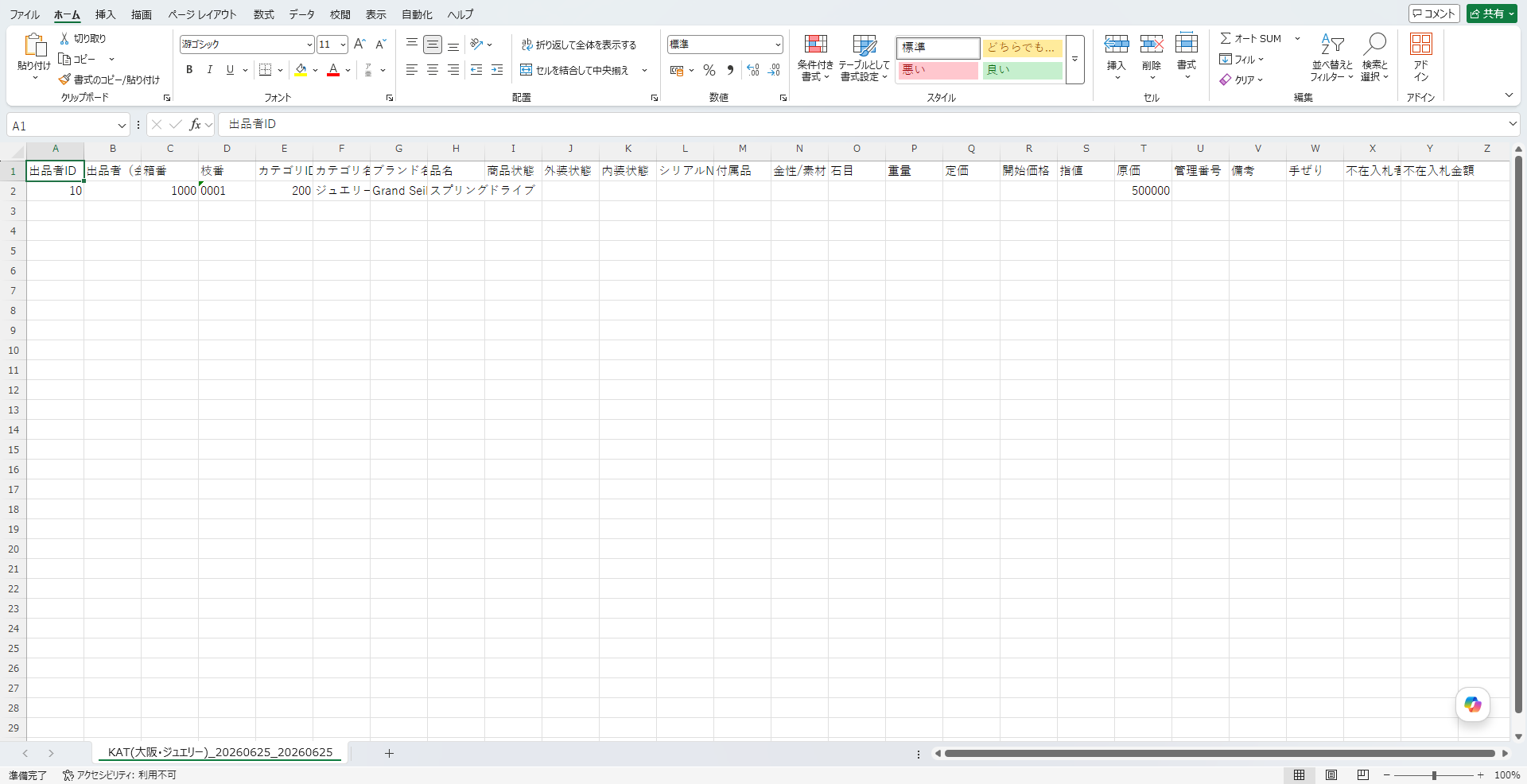
Task: Toggle Underline formatting
Action: [x=230, y=70]
